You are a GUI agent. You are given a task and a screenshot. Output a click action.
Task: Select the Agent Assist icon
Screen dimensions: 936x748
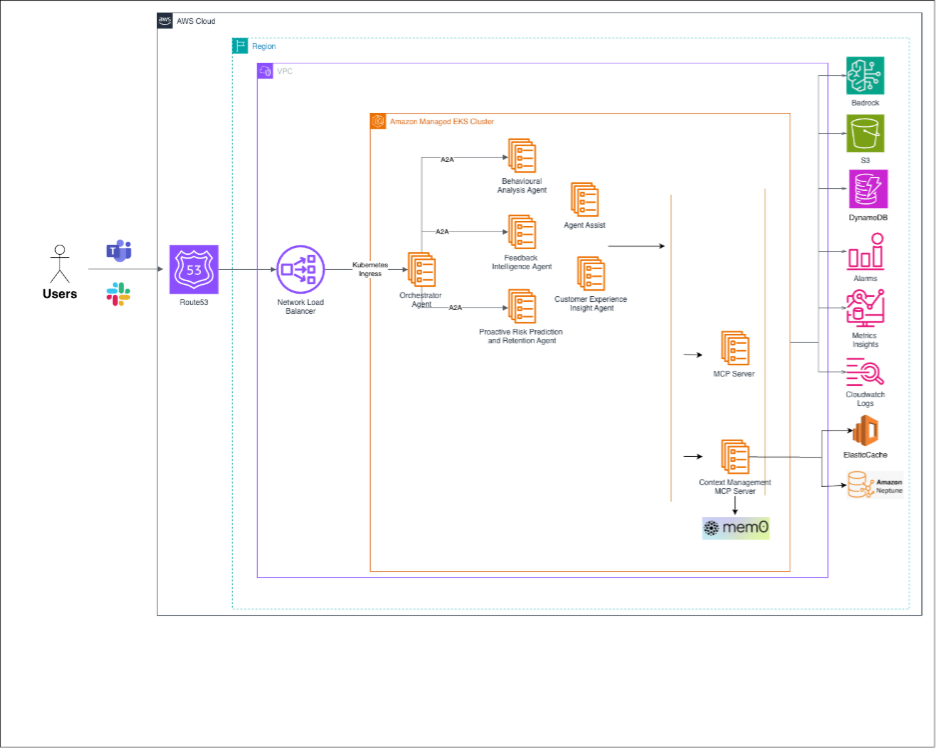pos(584,199)
